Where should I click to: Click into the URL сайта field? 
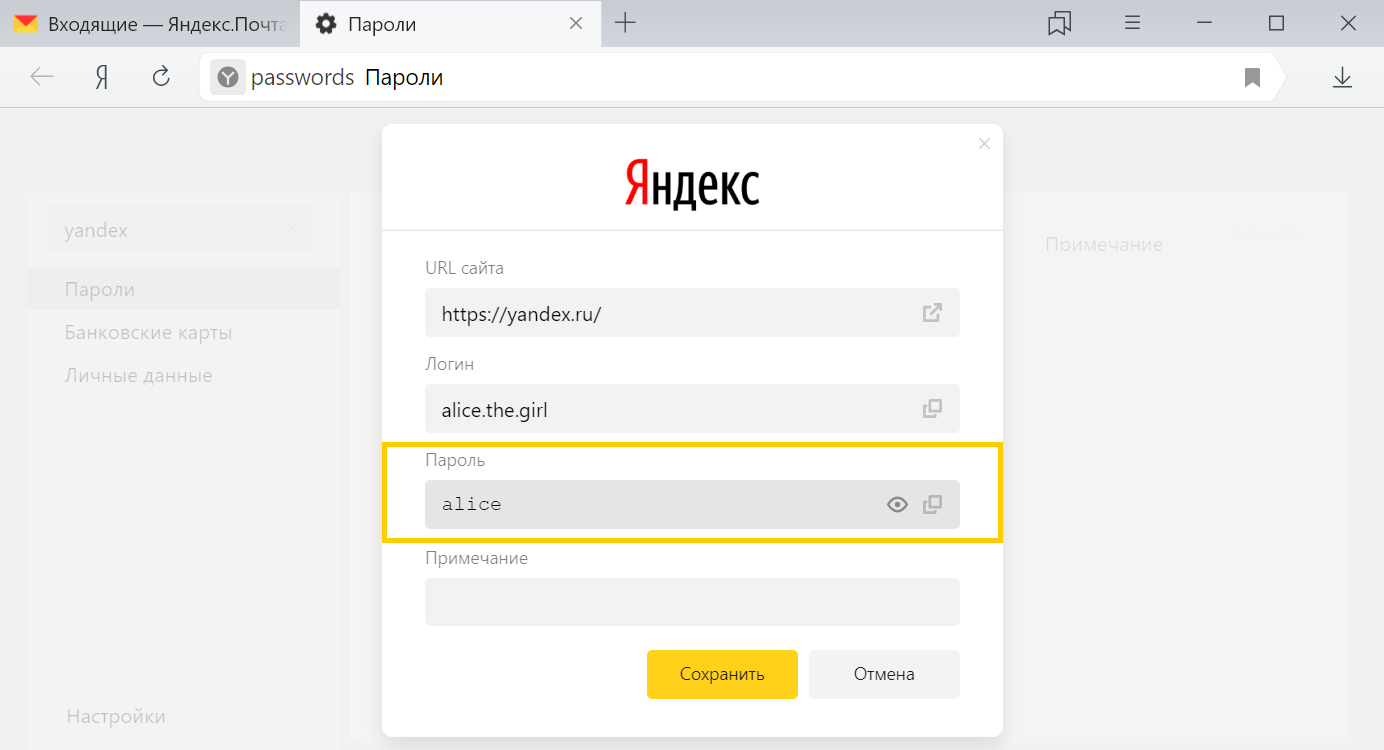point(692,313)
